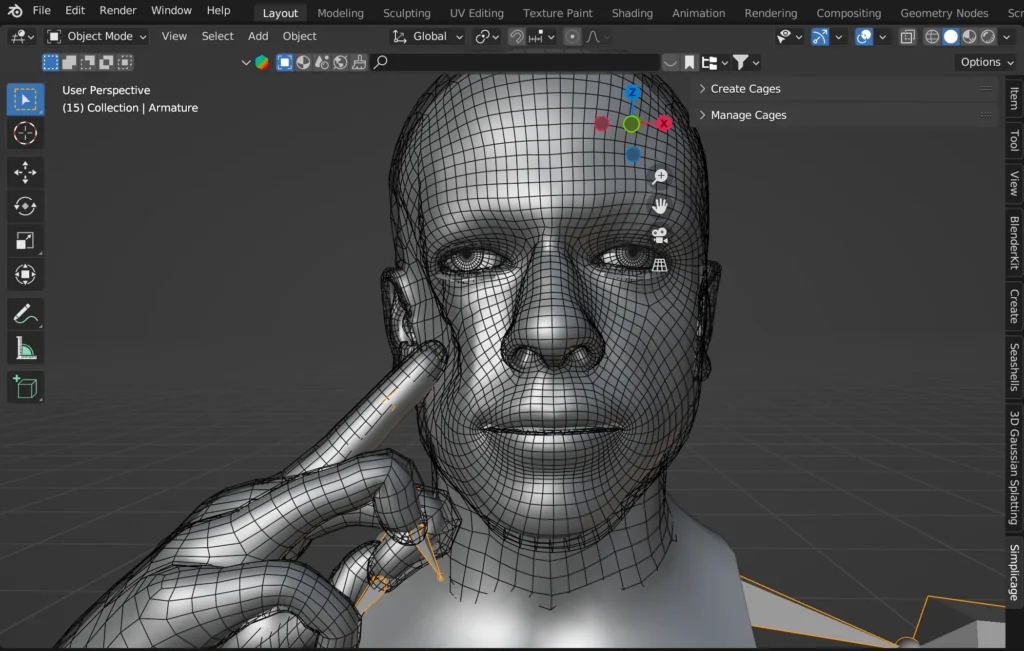This screenshot has width=1024, height=651.
Task: Switch to the Sculpting workspace tab
Action: (x=407, y=13)
